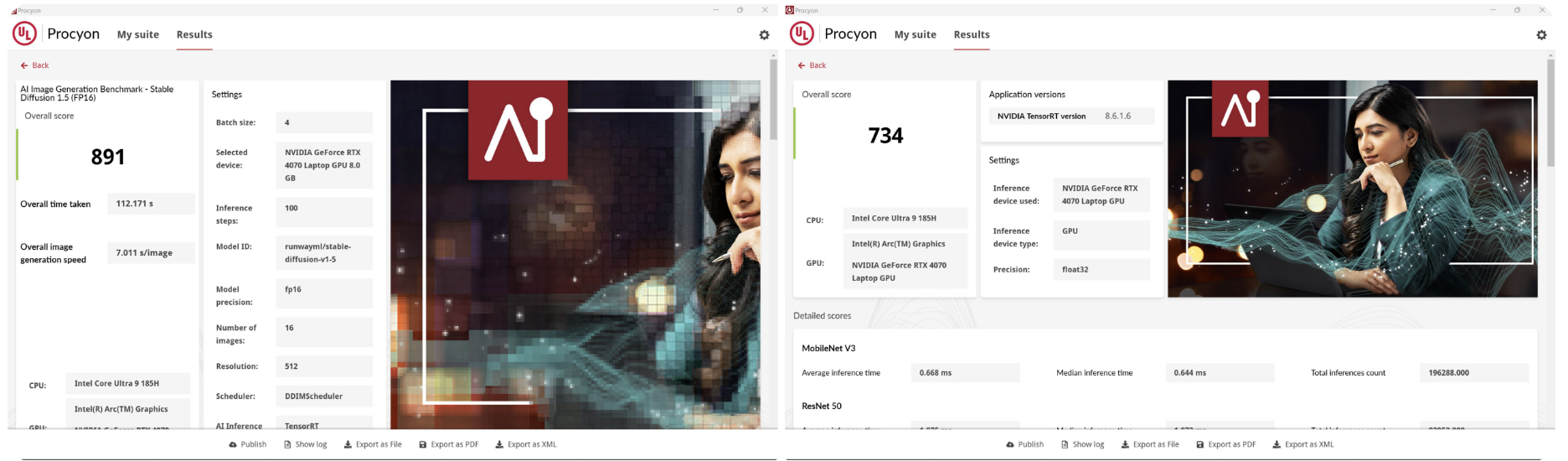Select Results tab in right window

[x=972, y=34]
